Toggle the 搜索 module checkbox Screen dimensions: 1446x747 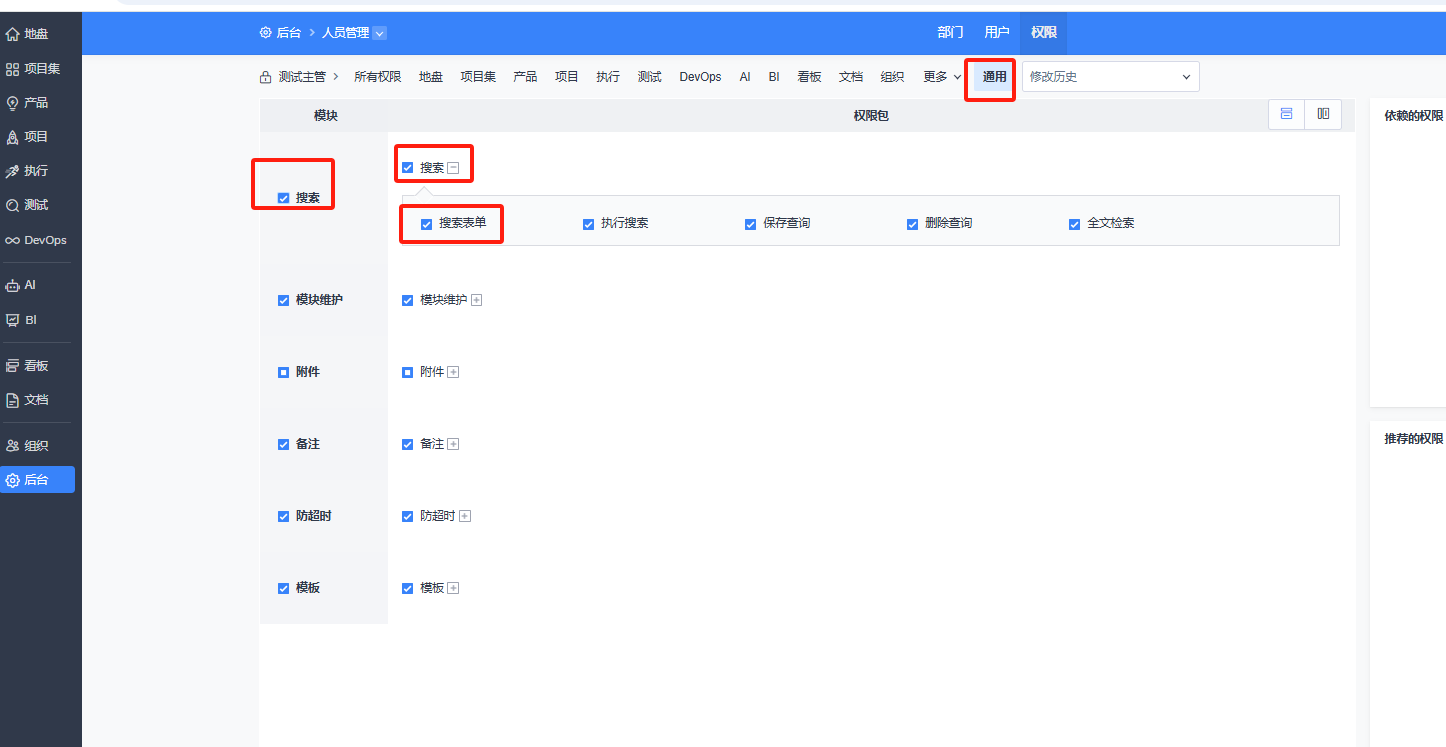283,198
